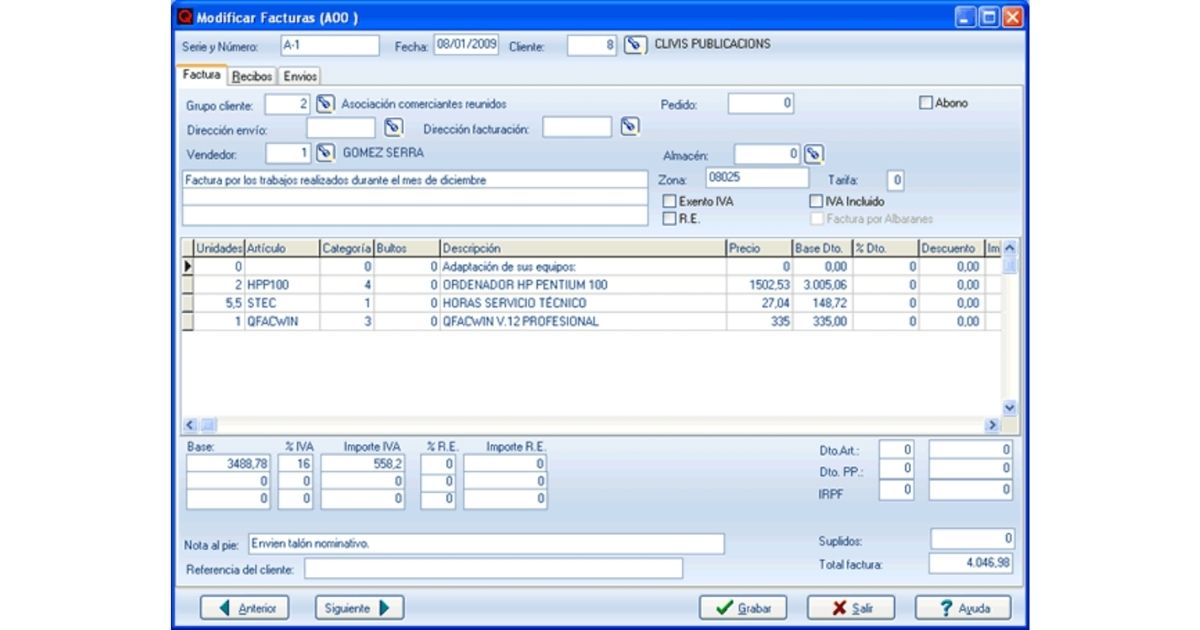
Task: Open the Almacén lookup icon
Action: click(x=814, y=154)
